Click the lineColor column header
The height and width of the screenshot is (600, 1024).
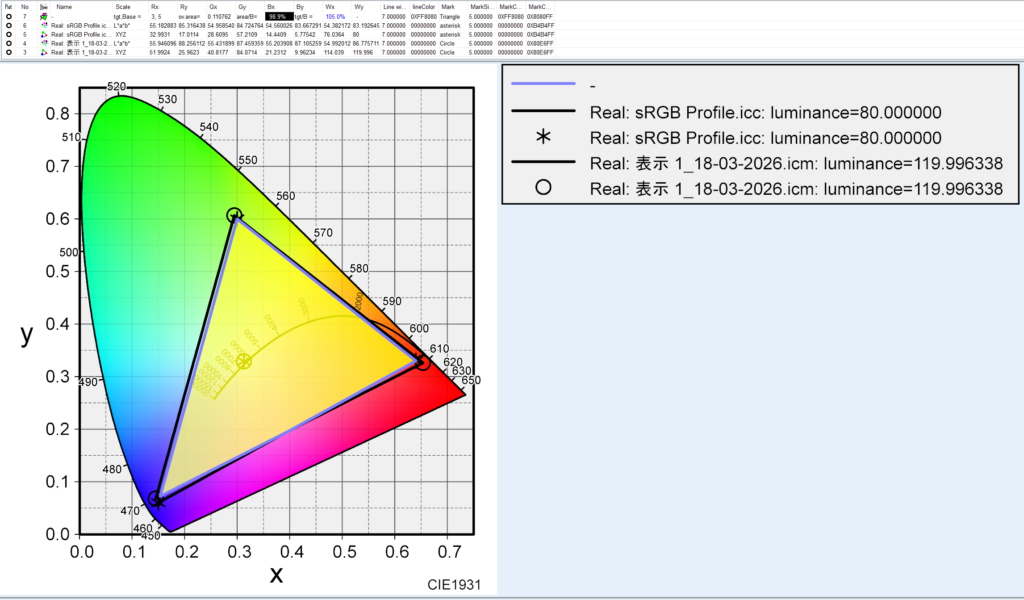tap(421, 6)
